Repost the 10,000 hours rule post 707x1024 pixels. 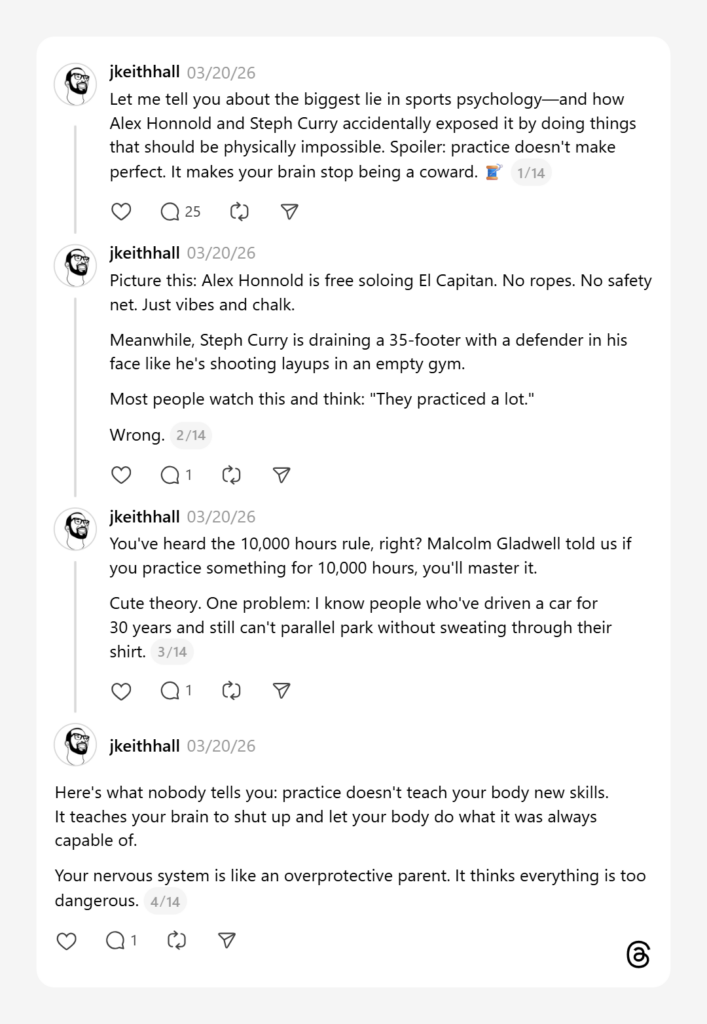(232, 690)
